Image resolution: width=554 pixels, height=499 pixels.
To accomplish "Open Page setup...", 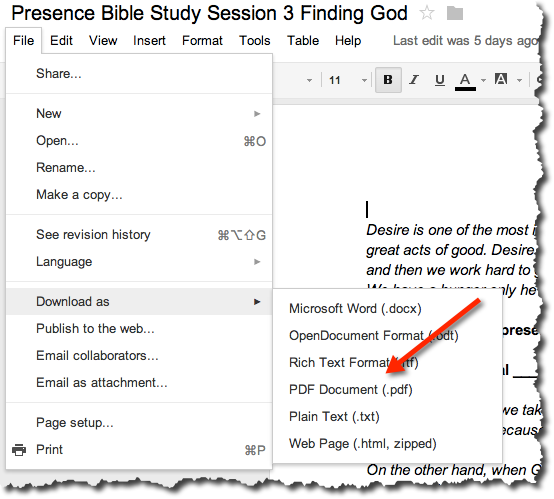I will pos(139,423).
